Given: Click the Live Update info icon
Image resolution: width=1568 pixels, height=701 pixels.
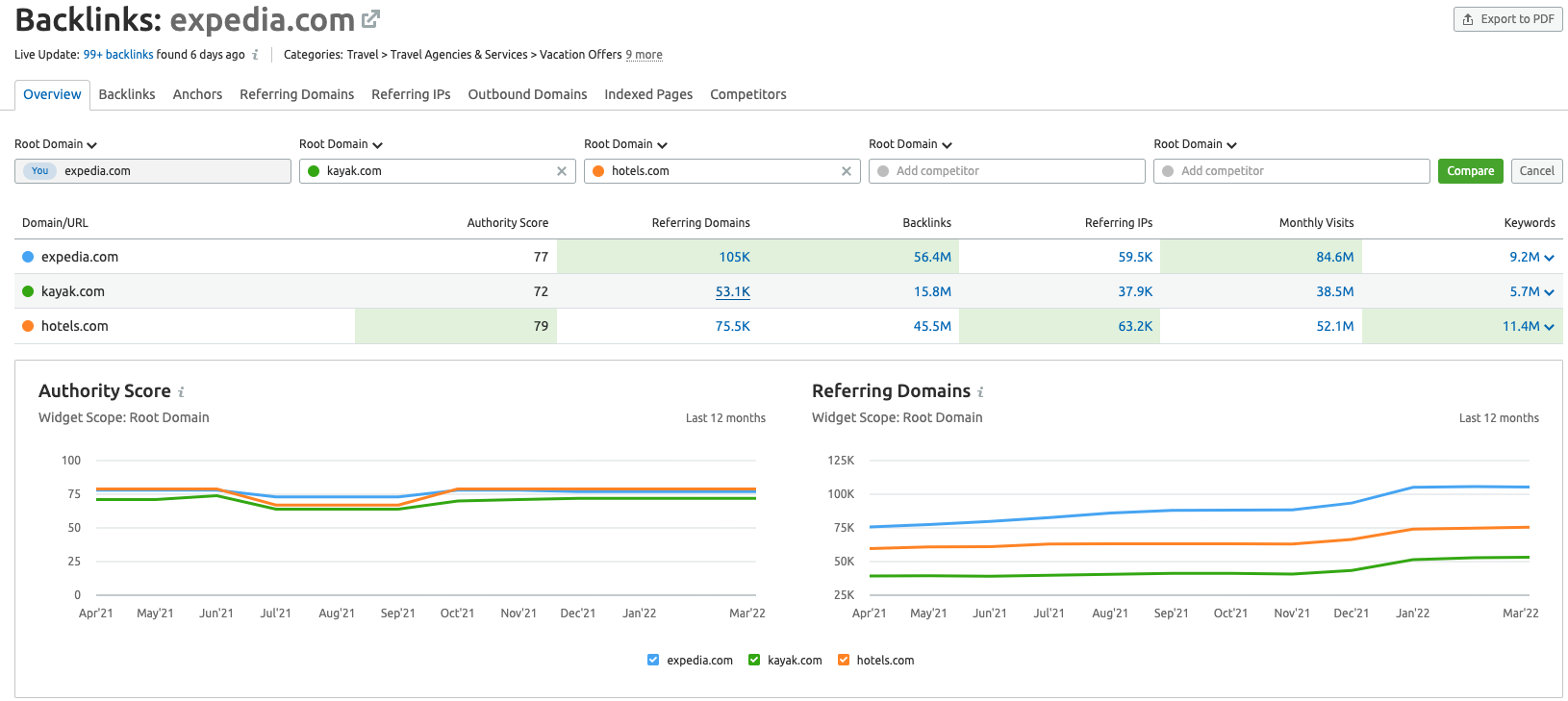Looking at the screenshot, I should (x=255, y=55).
